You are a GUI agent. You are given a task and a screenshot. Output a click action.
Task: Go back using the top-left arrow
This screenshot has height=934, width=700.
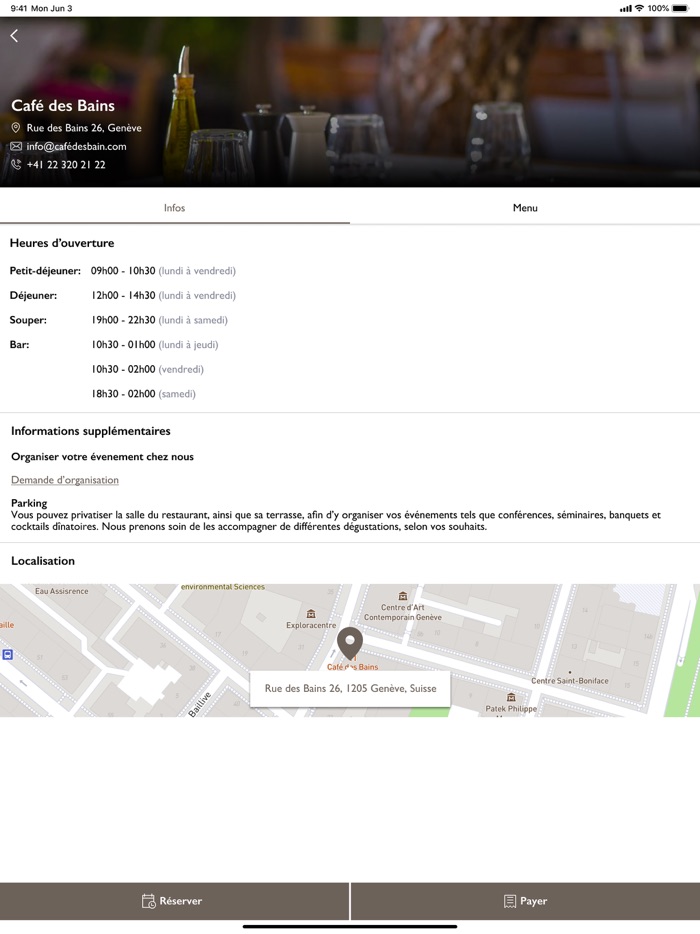[14, 36]
